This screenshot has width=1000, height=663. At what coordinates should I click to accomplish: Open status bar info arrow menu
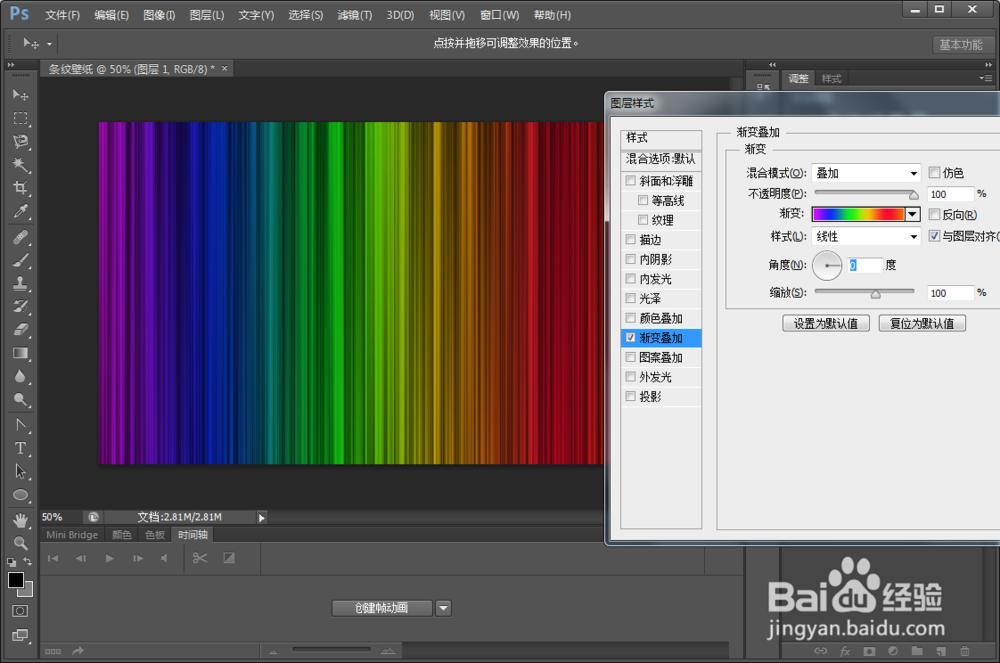point(261,518)
